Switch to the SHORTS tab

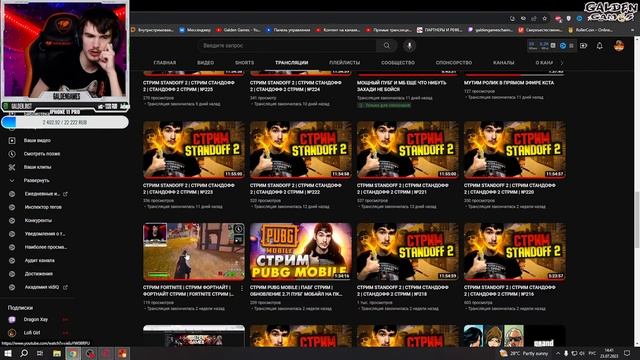coord(244,63)
